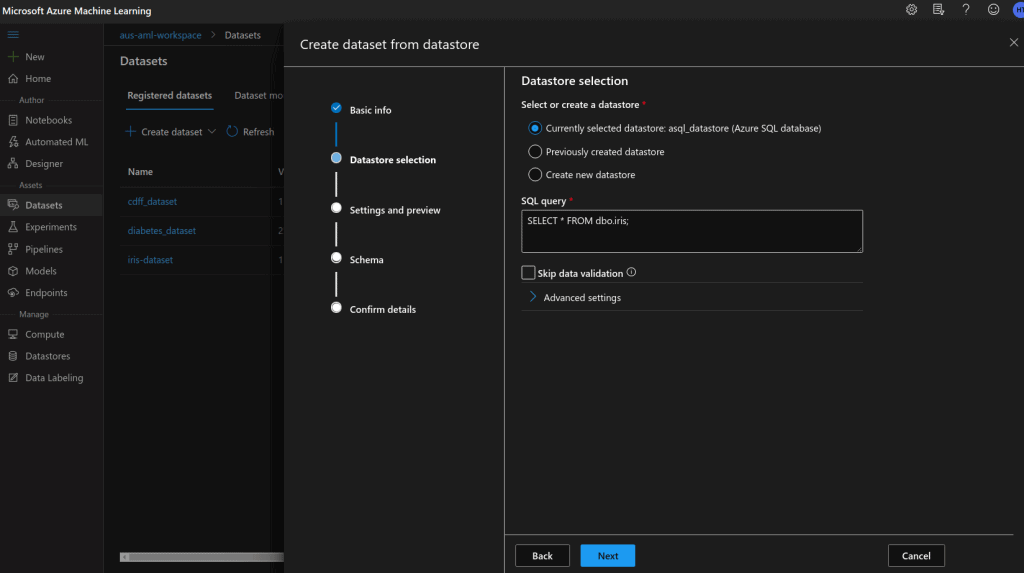Click the Refresh icon in datasets toolbar
The width and height of the screenshot is (1024, 573).
tap(232, 132)
